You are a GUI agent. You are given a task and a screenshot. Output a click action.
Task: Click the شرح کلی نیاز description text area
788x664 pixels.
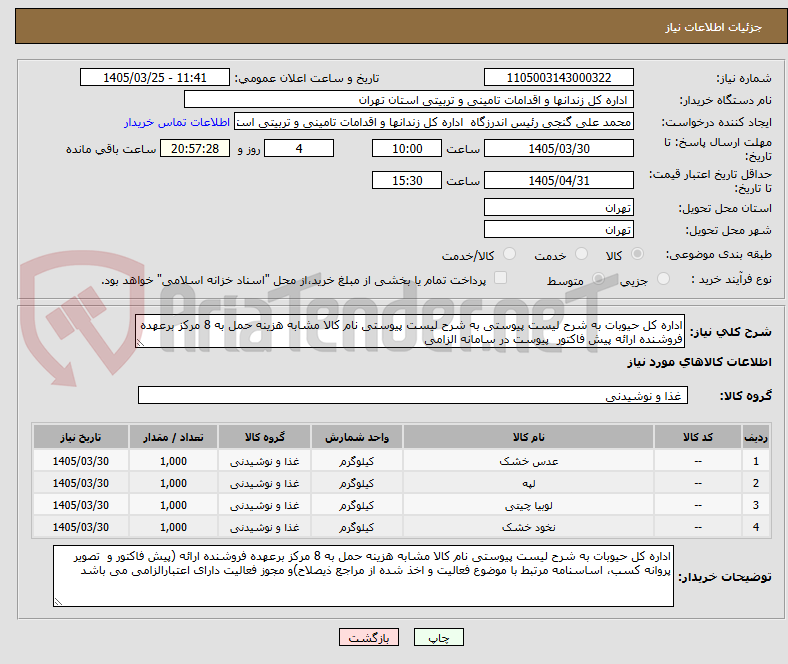tap(410, 331)
